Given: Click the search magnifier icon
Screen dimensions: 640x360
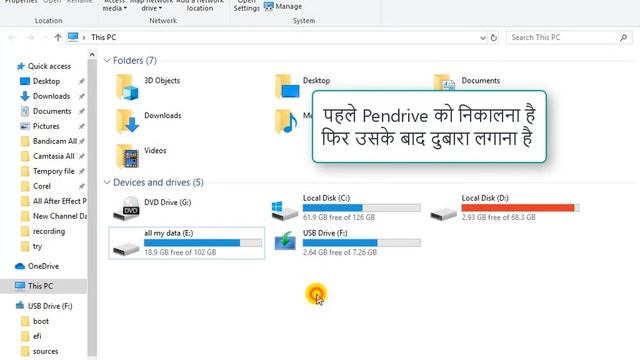Looking at the screenshot, I should pyautogui.click(x=623, y=38).
